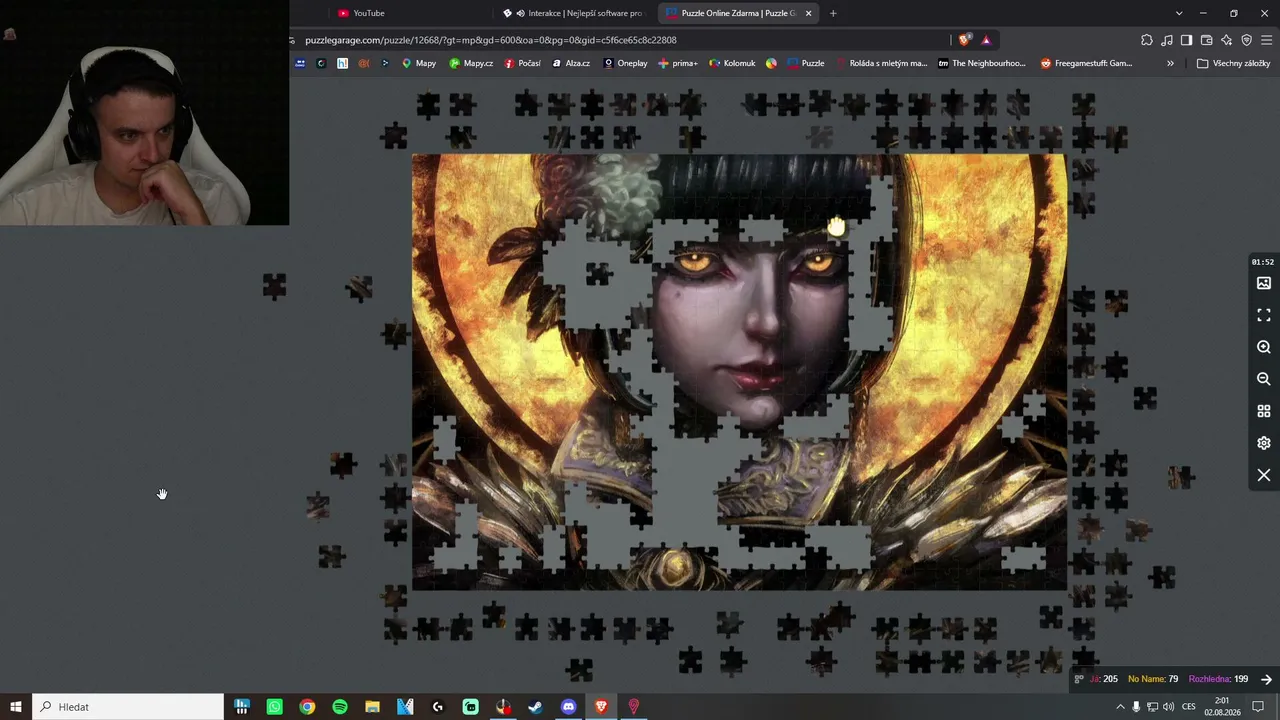This screenshot has height=720, width=1280.
Task: Open a new browser tab
Action: coord(833,13)
